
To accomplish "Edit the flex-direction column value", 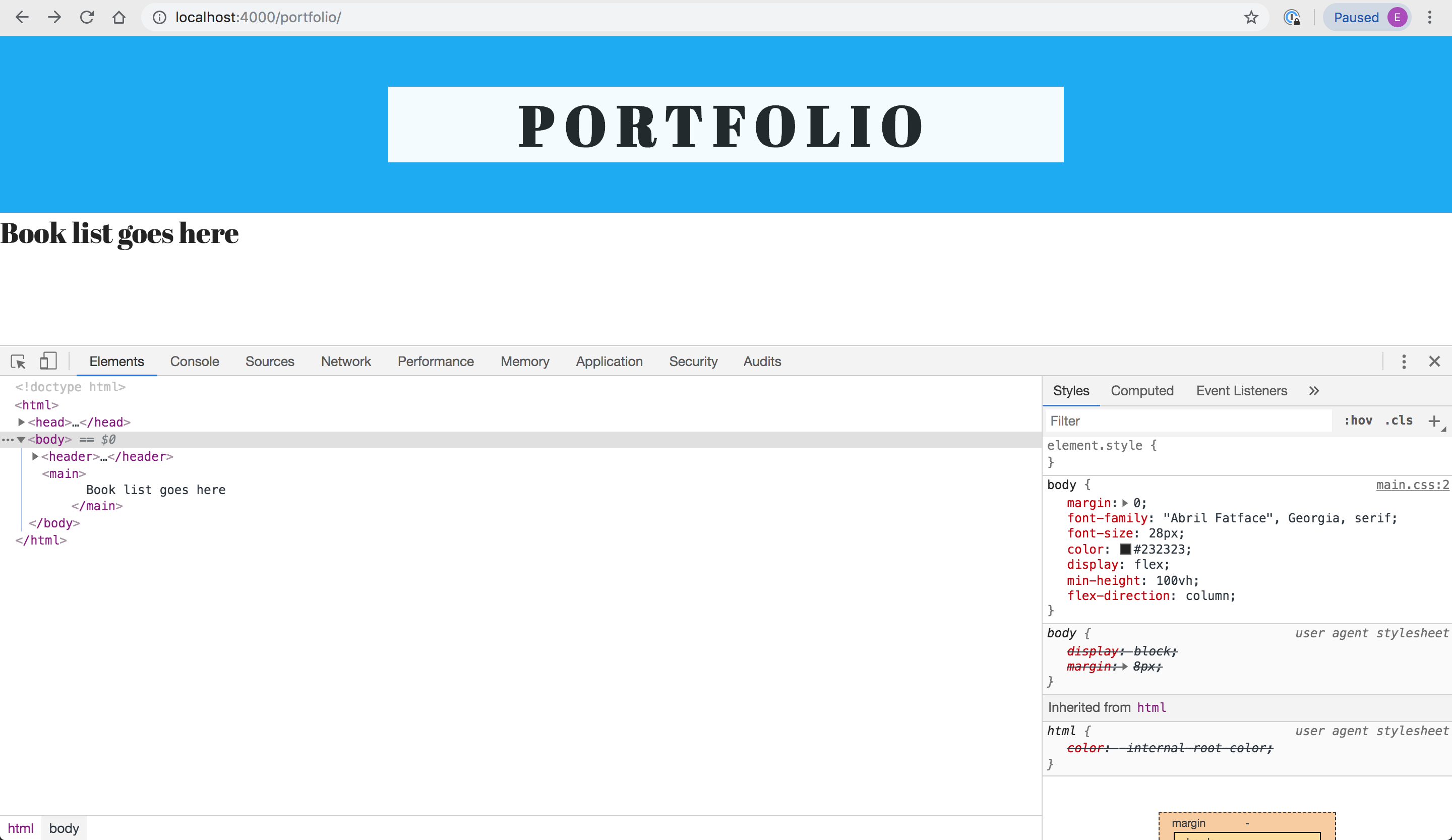I will 1206,596.
